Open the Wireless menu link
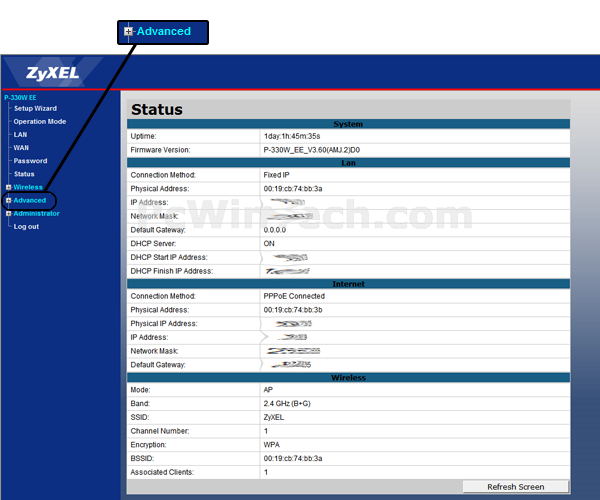The image size is (600, 500). point(28,187)
